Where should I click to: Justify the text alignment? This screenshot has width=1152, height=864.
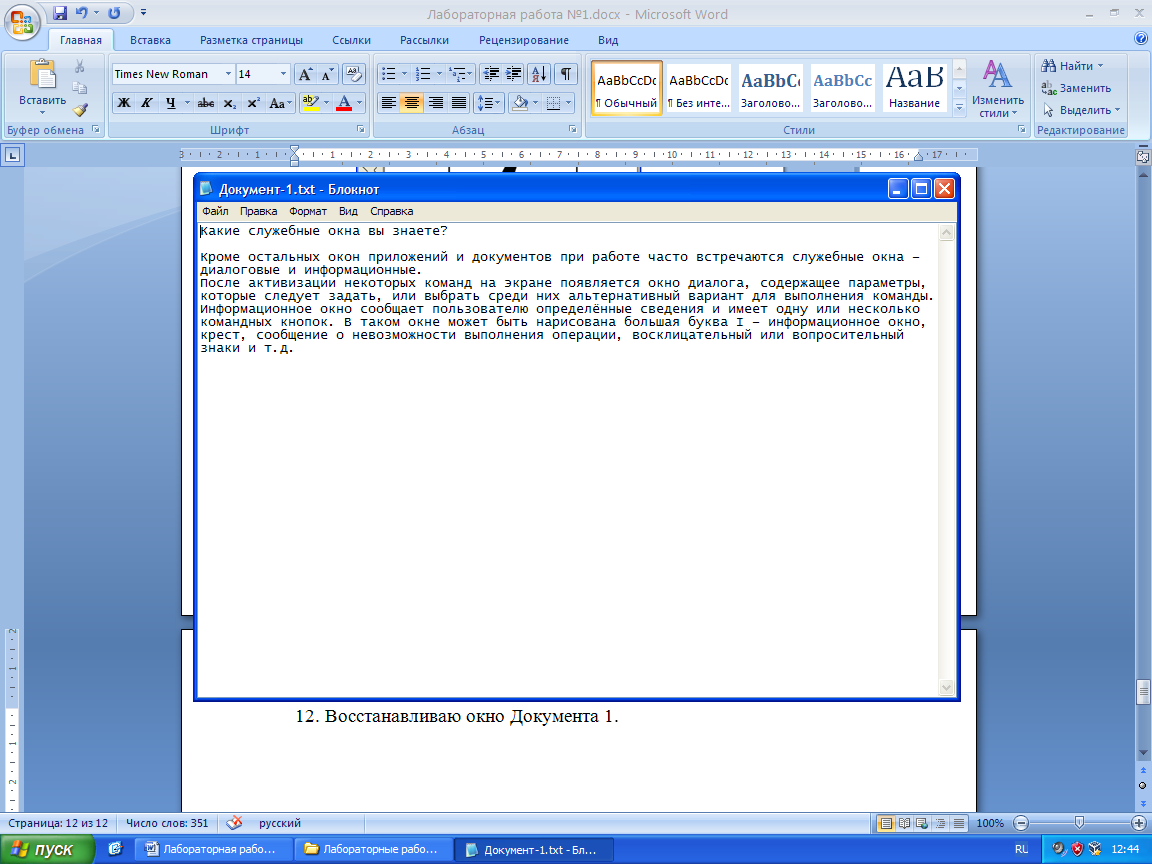tap(458, 103)
